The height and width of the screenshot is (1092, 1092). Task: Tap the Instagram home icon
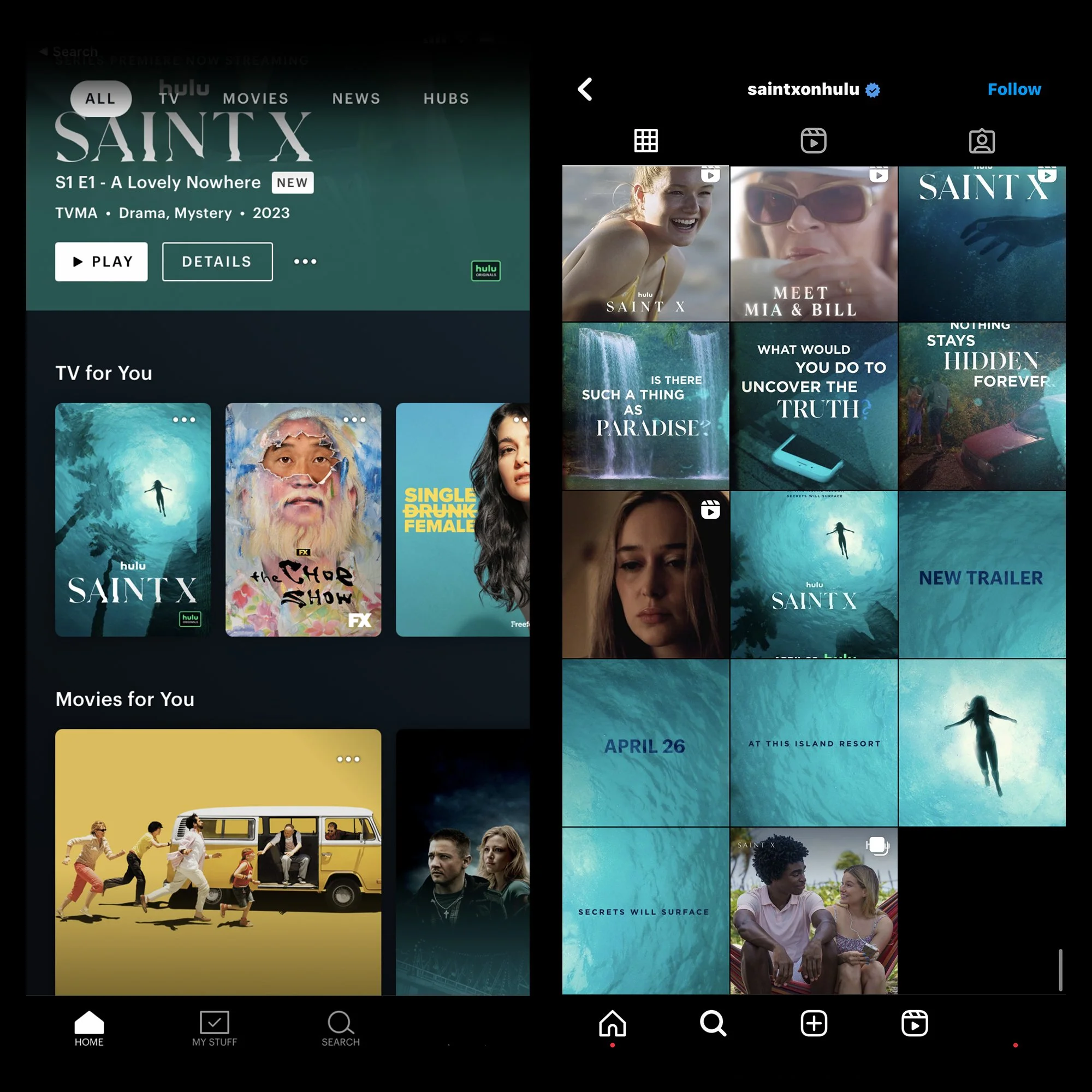click(612, 1023)
